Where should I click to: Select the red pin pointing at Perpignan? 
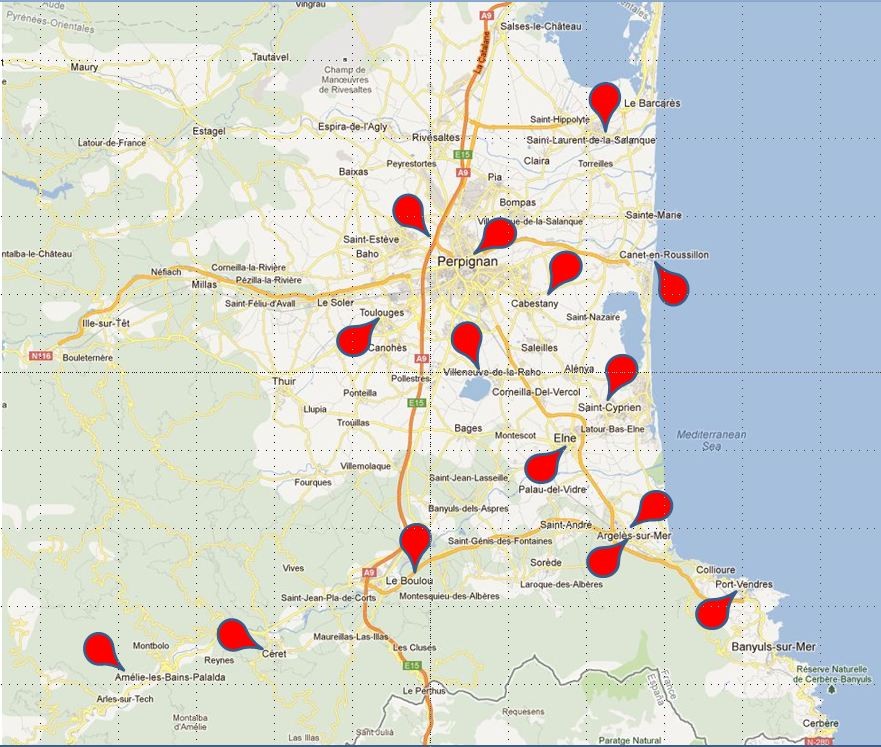tap(496, 234)
